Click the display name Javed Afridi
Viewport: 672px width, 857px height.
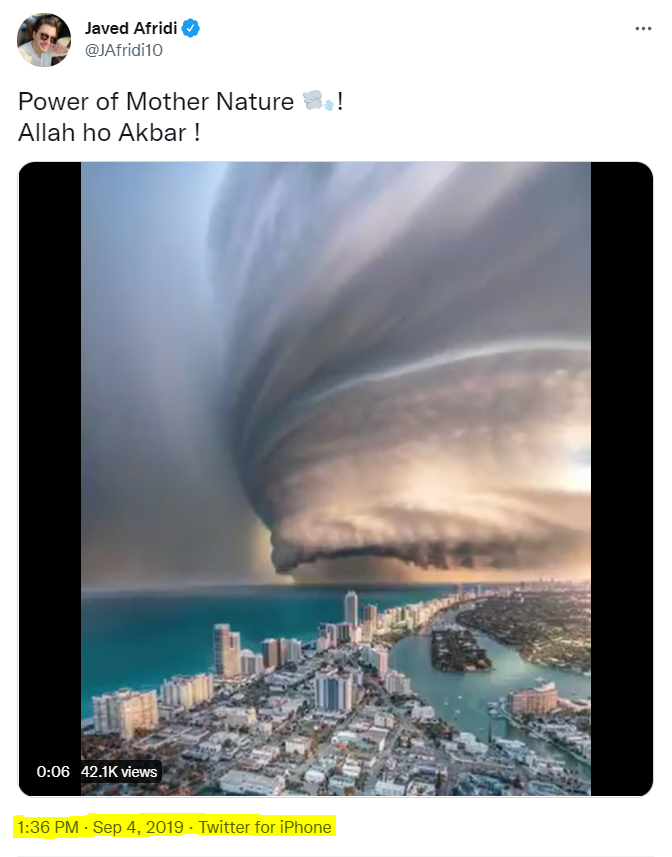(x=131, y=28)
